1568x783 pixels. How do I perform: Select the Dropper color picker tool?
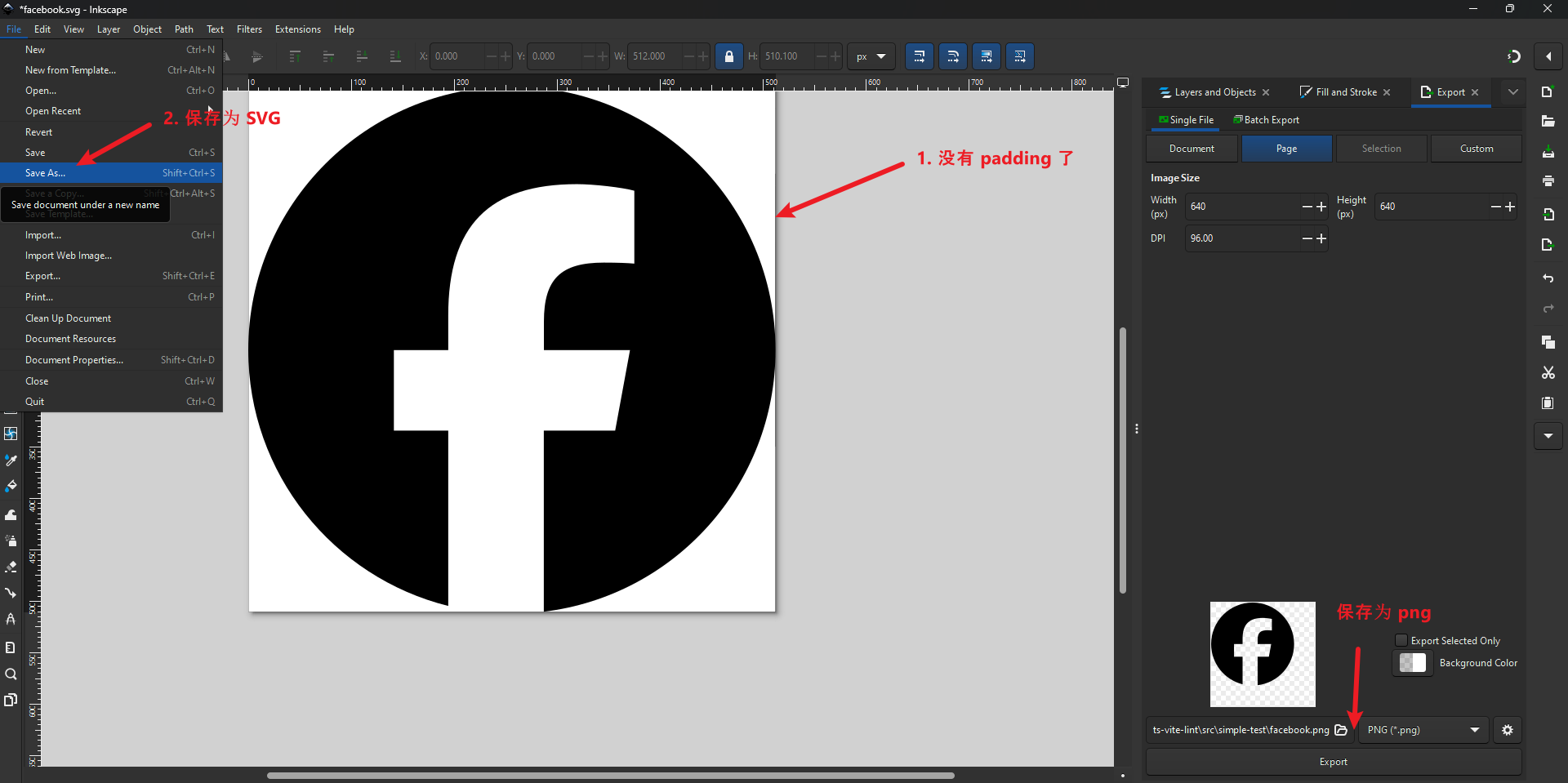pyautogui.click(x=11, y=460)
